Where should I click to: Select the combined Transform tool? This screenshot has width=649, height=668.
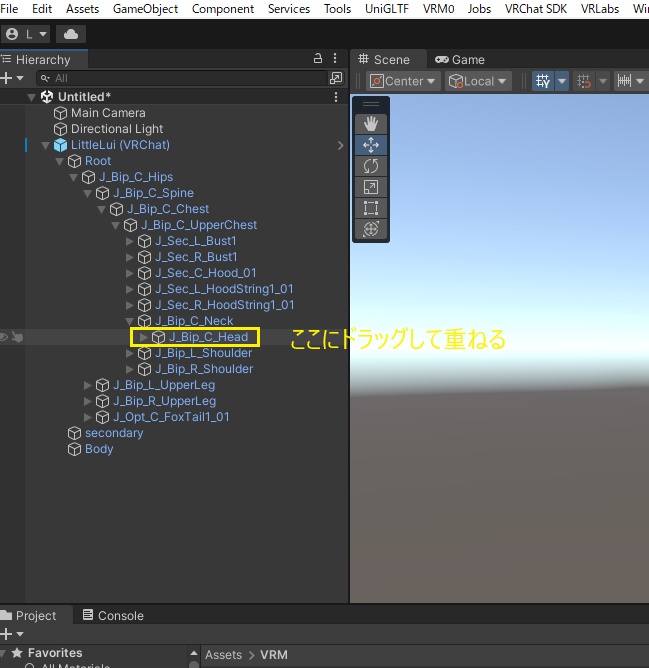click(x=371, y=229)
